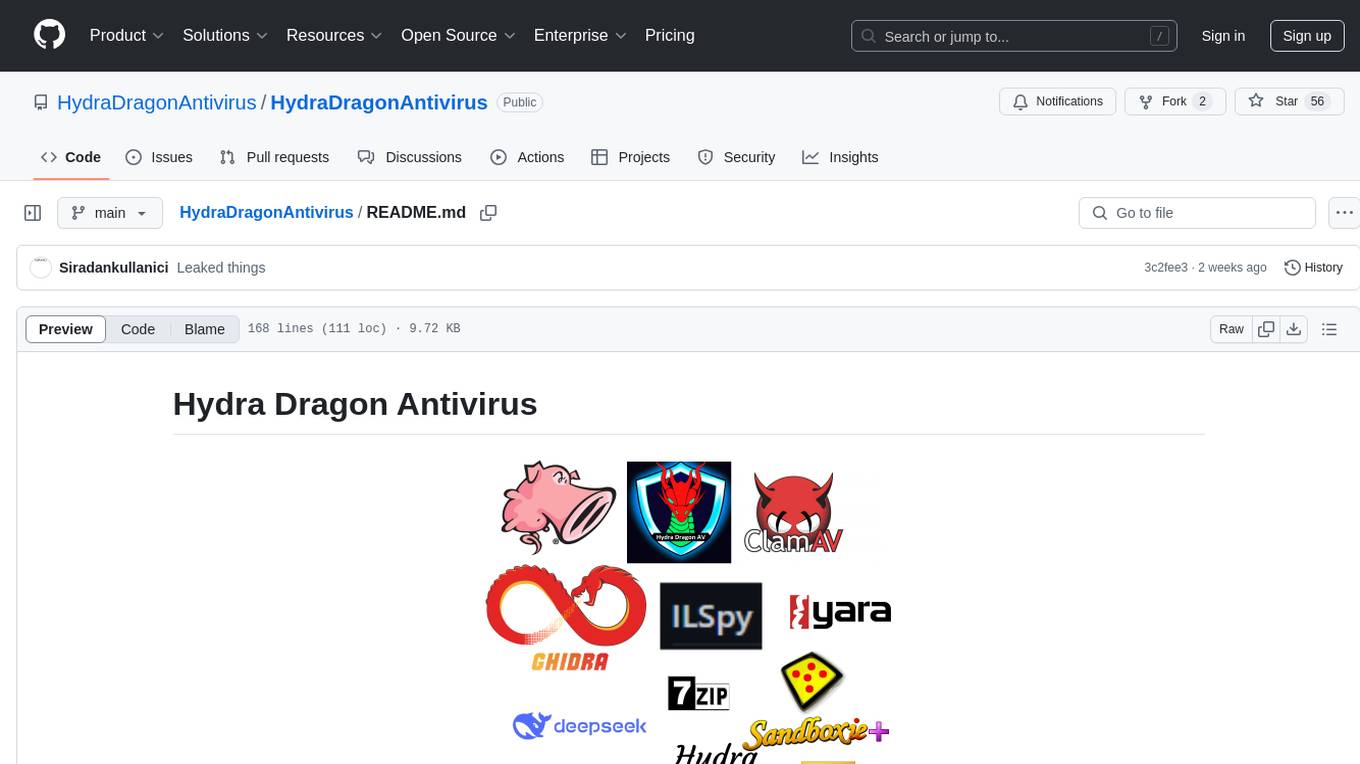Expand the Product menu

(127, 35)
